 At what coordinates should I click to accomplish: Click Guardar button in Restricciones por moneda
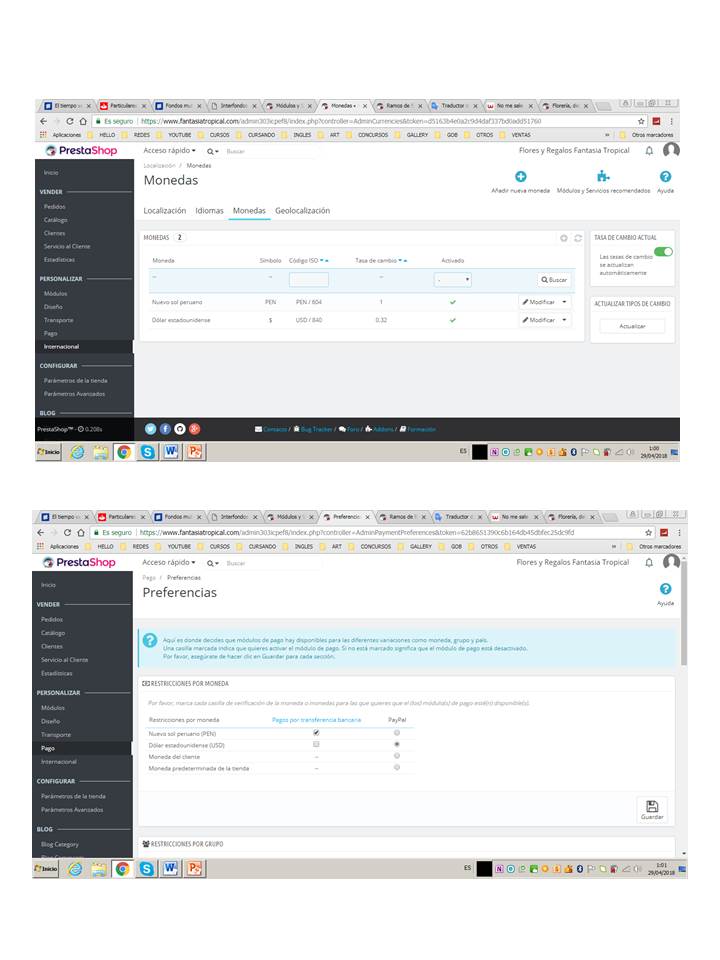point(652,809)
